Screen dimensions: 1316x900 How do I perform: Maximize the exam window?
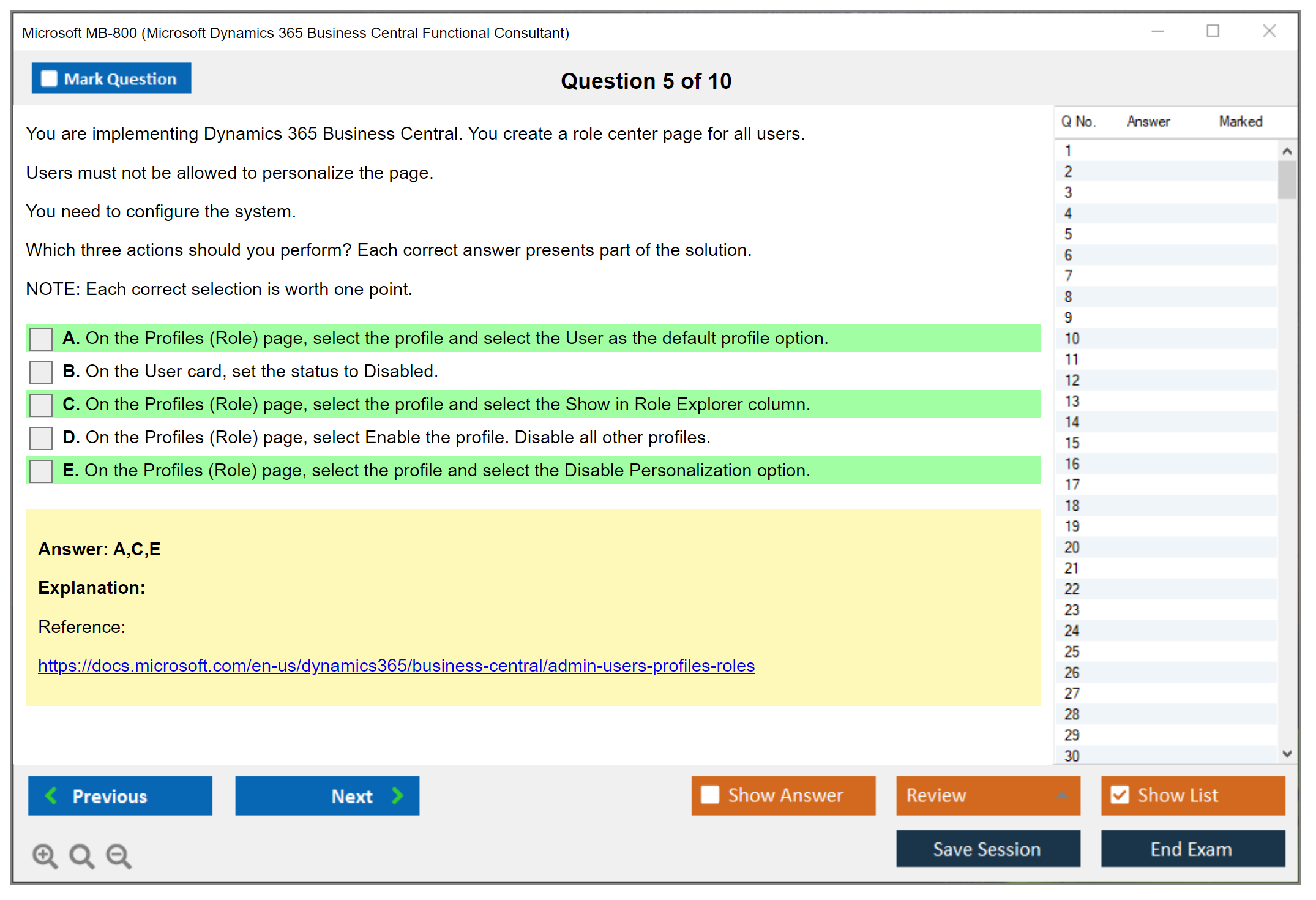coord(1213,31)
